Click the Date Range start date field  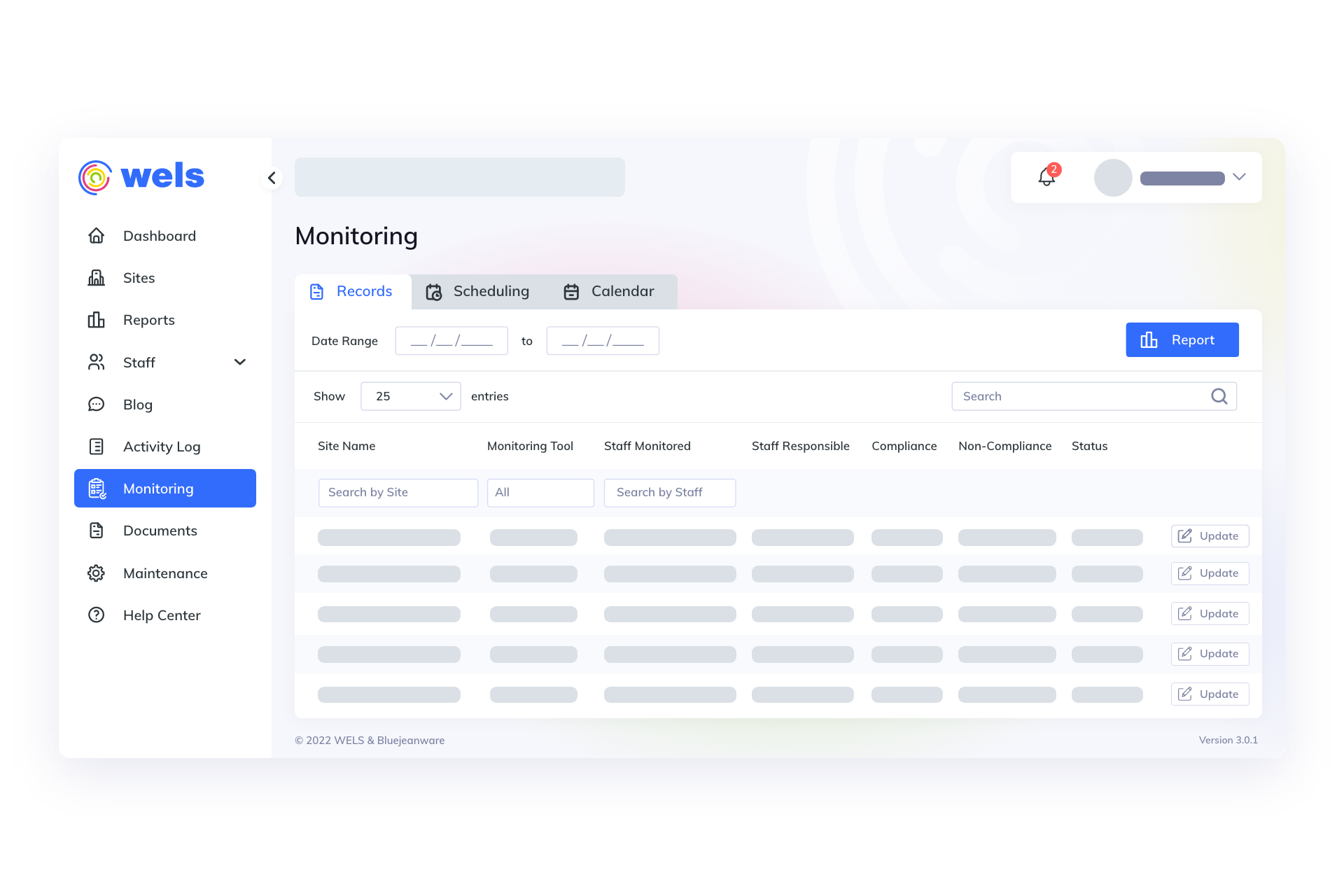pyautogui.click(x=451, y=341)
